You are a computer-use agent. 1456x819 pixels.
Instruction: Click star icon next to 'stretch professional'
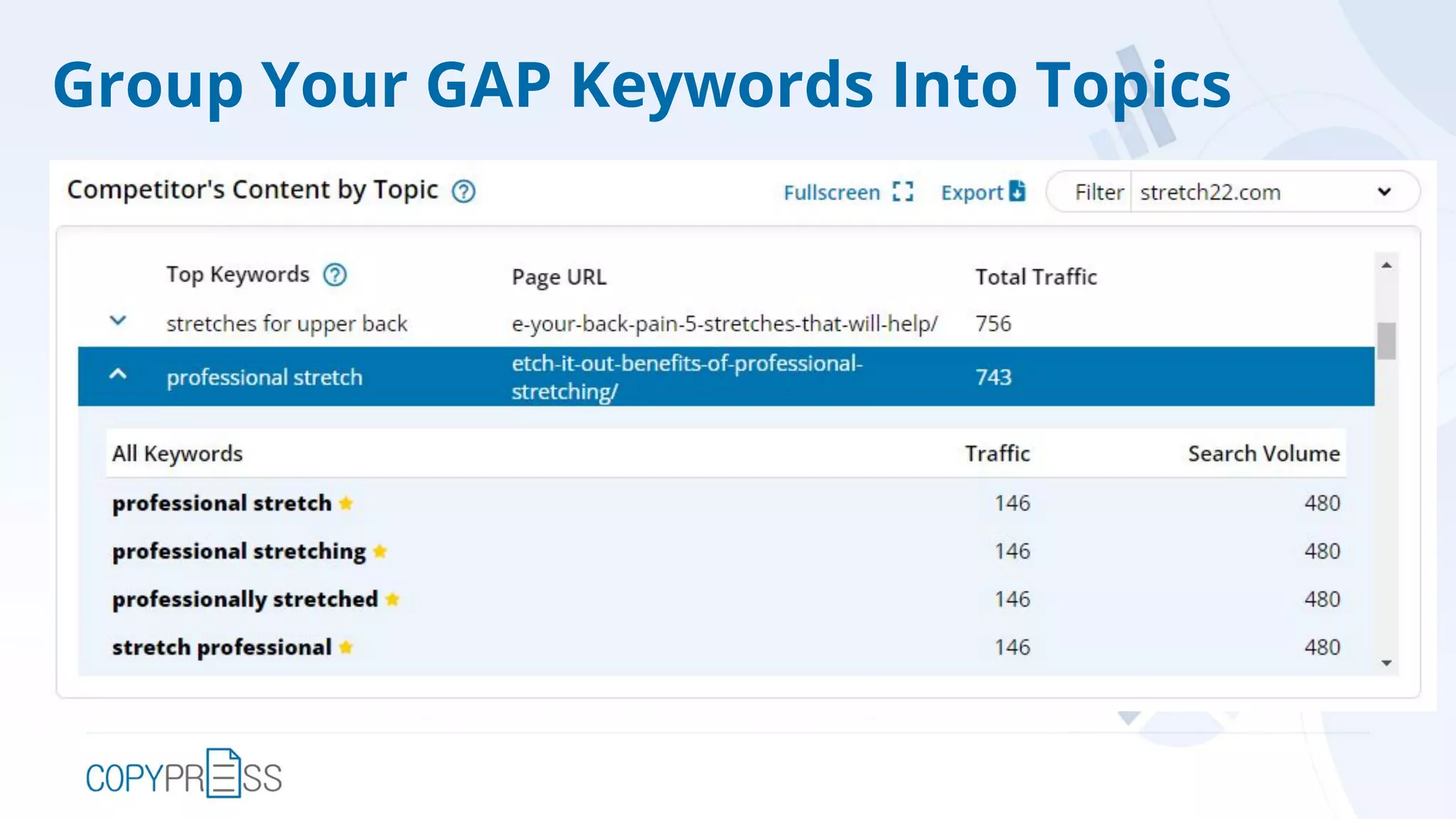346,647
